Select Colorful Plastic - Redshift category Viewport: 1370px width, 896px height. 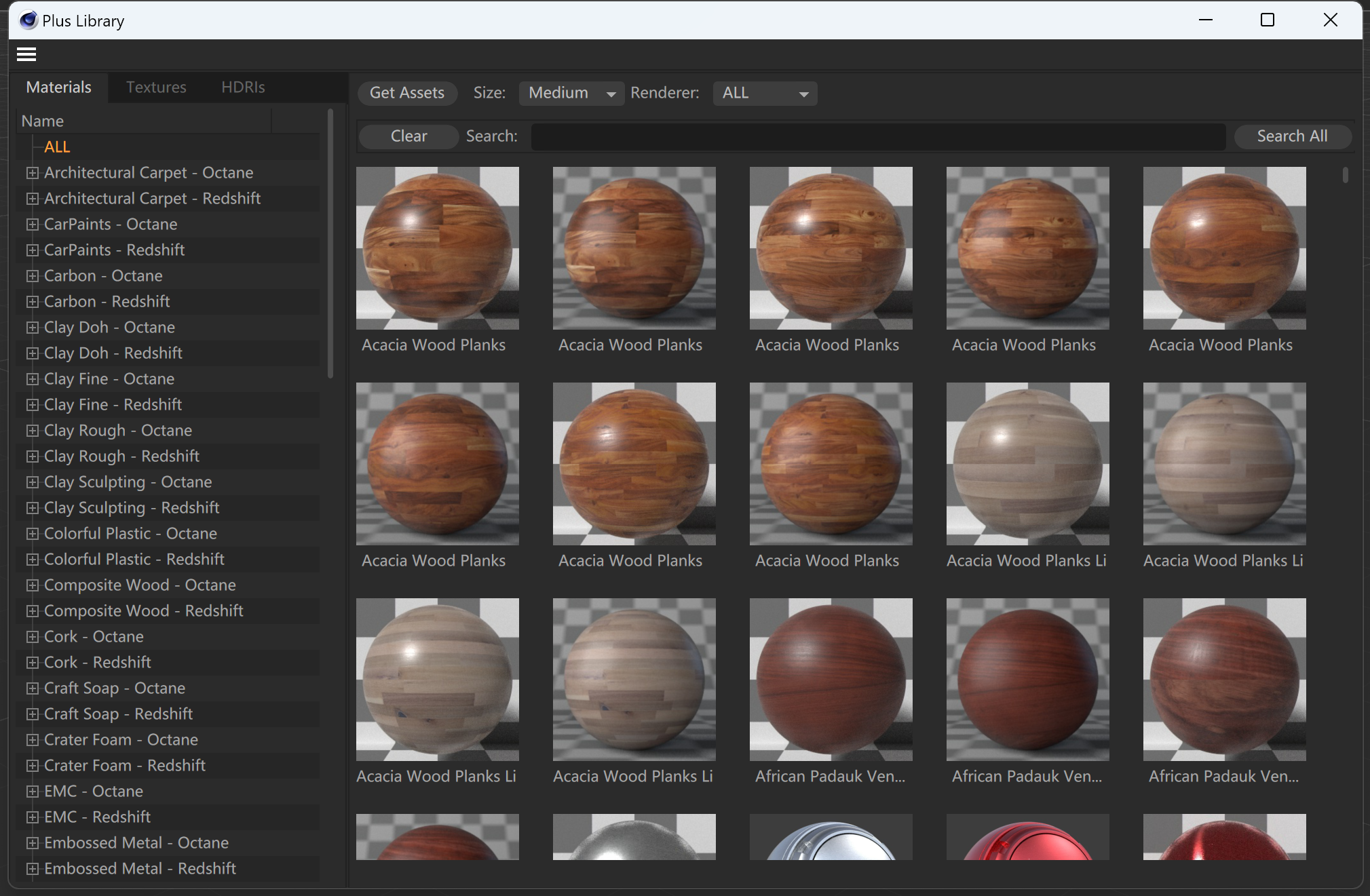[134, 560]
